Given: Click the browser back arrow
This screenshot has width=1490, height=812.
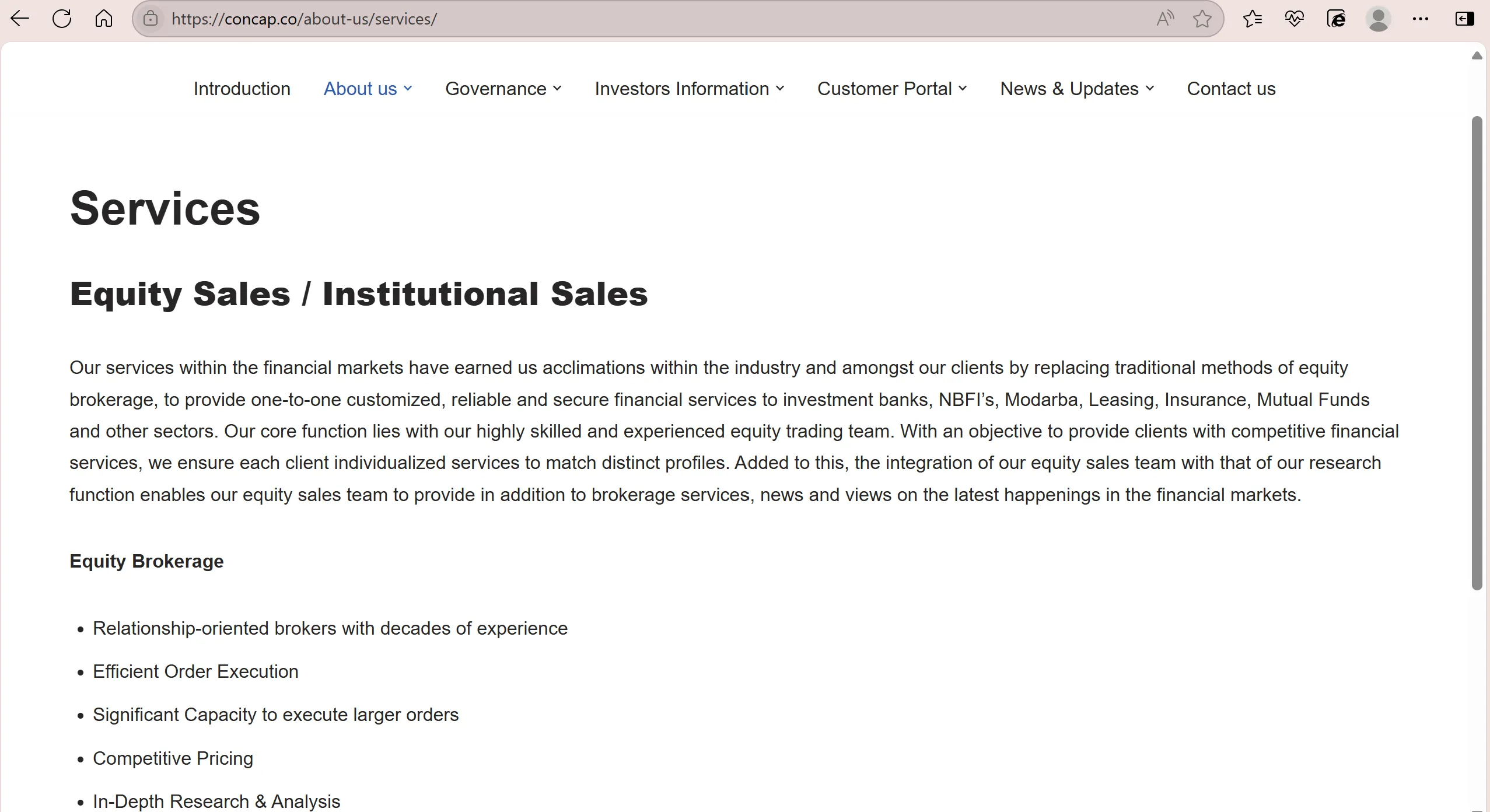Looking at the screenshot, I should pos(20,19).
